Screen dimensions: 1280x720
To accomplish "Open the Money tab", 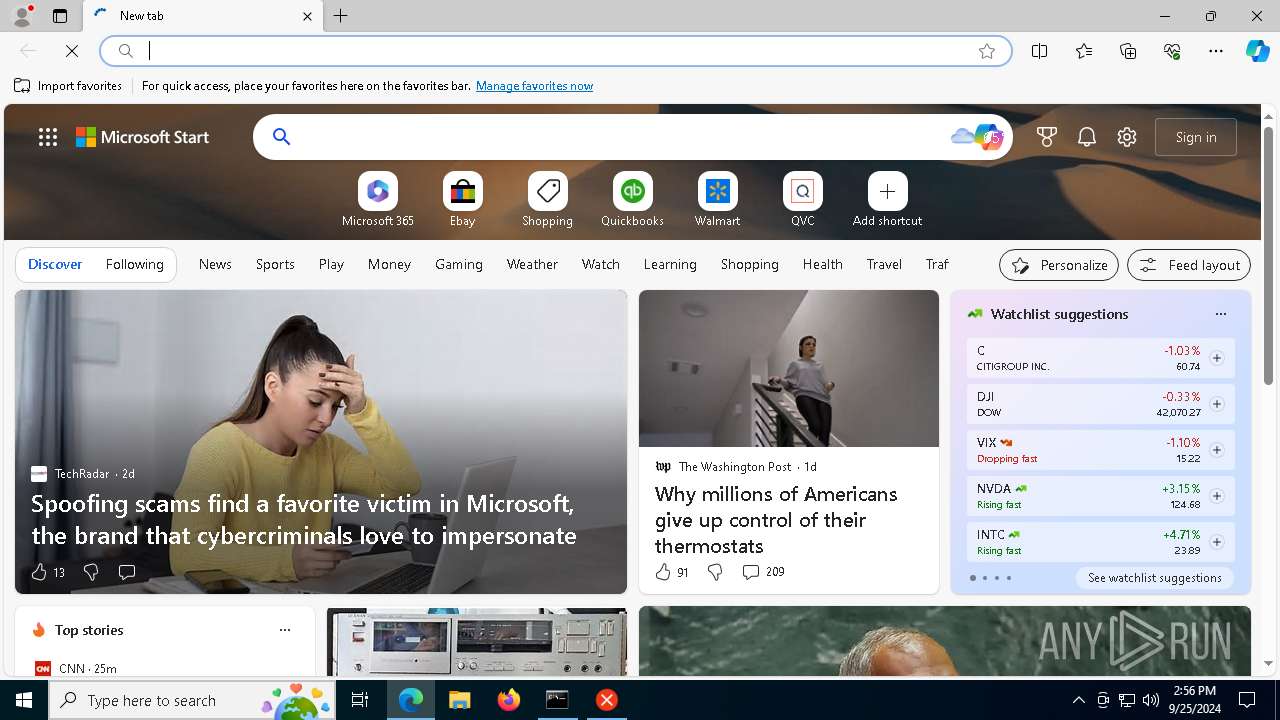I will pyautogui.click(x=389, y=265).
